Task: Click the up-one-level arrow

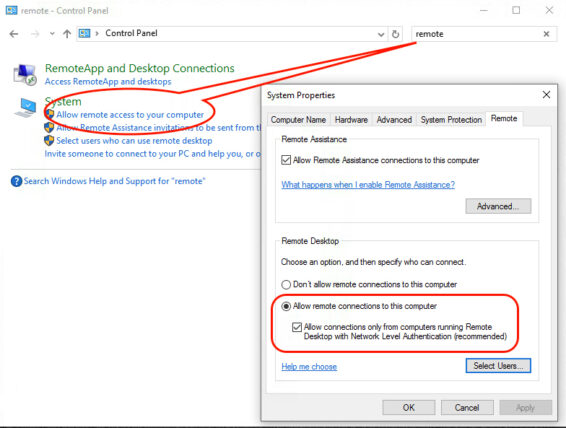Action: (x=67, y=34)
